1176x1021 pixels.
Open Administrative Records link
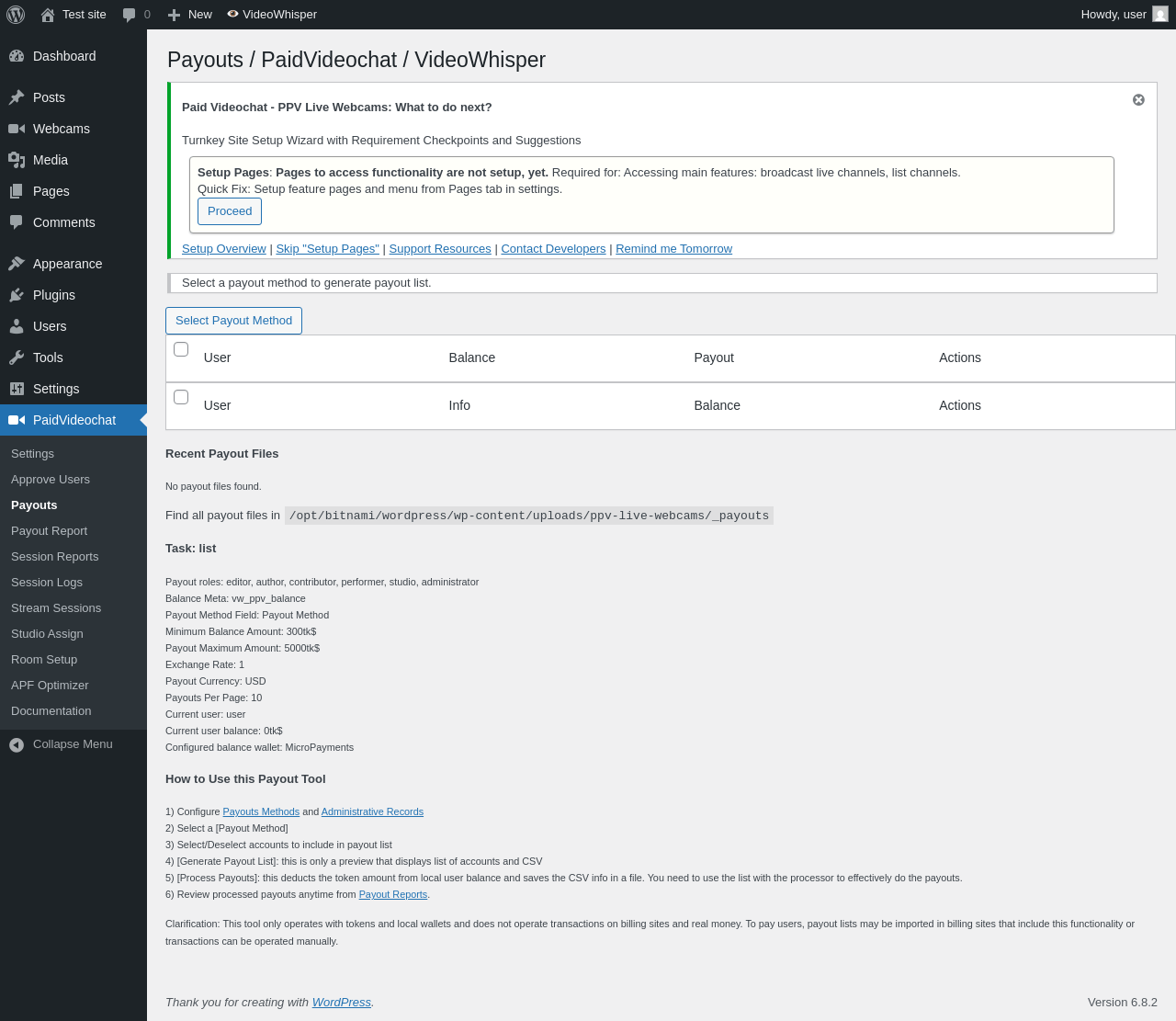click(x=372, y=812)
